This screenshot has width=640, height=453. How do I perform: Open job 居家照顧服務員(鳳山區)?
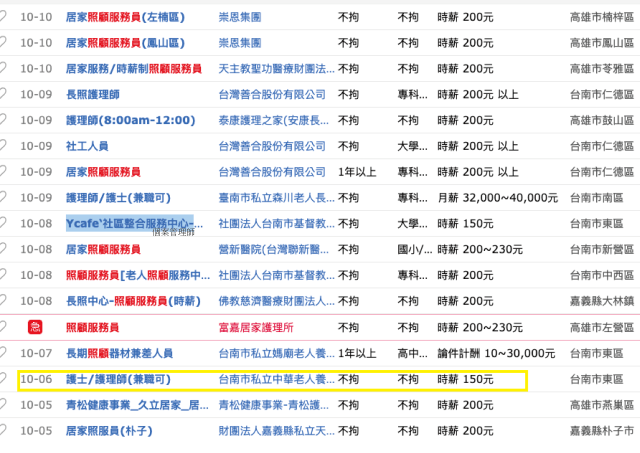(x=125, y=43)
